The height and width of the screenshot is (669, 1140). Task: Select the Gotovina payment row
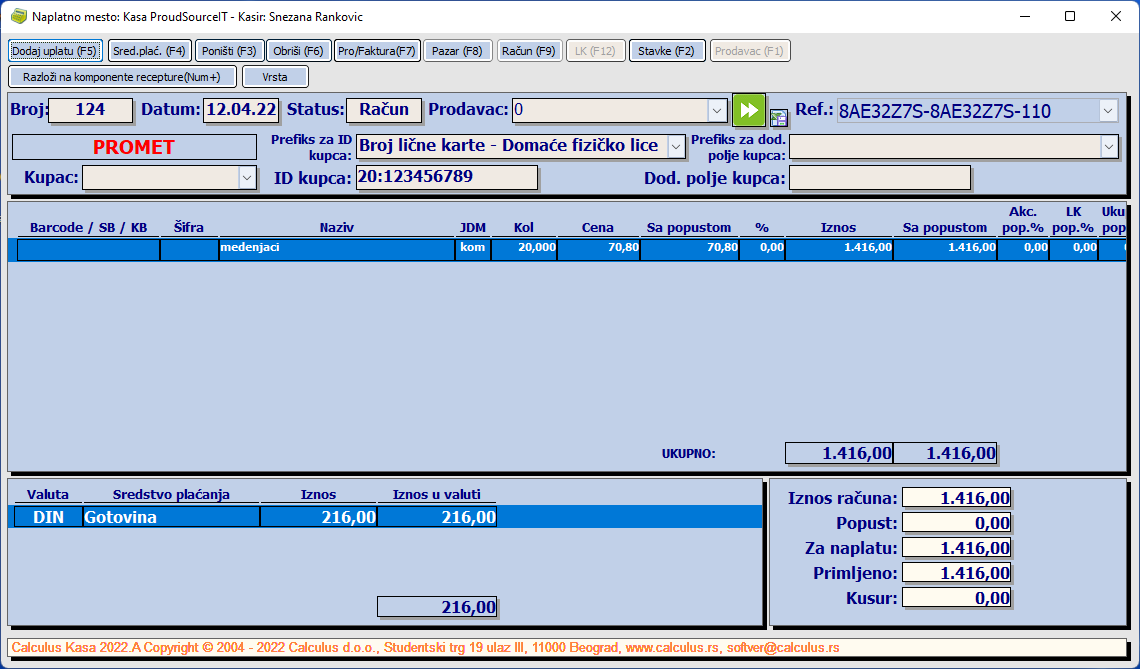(170, 517)
